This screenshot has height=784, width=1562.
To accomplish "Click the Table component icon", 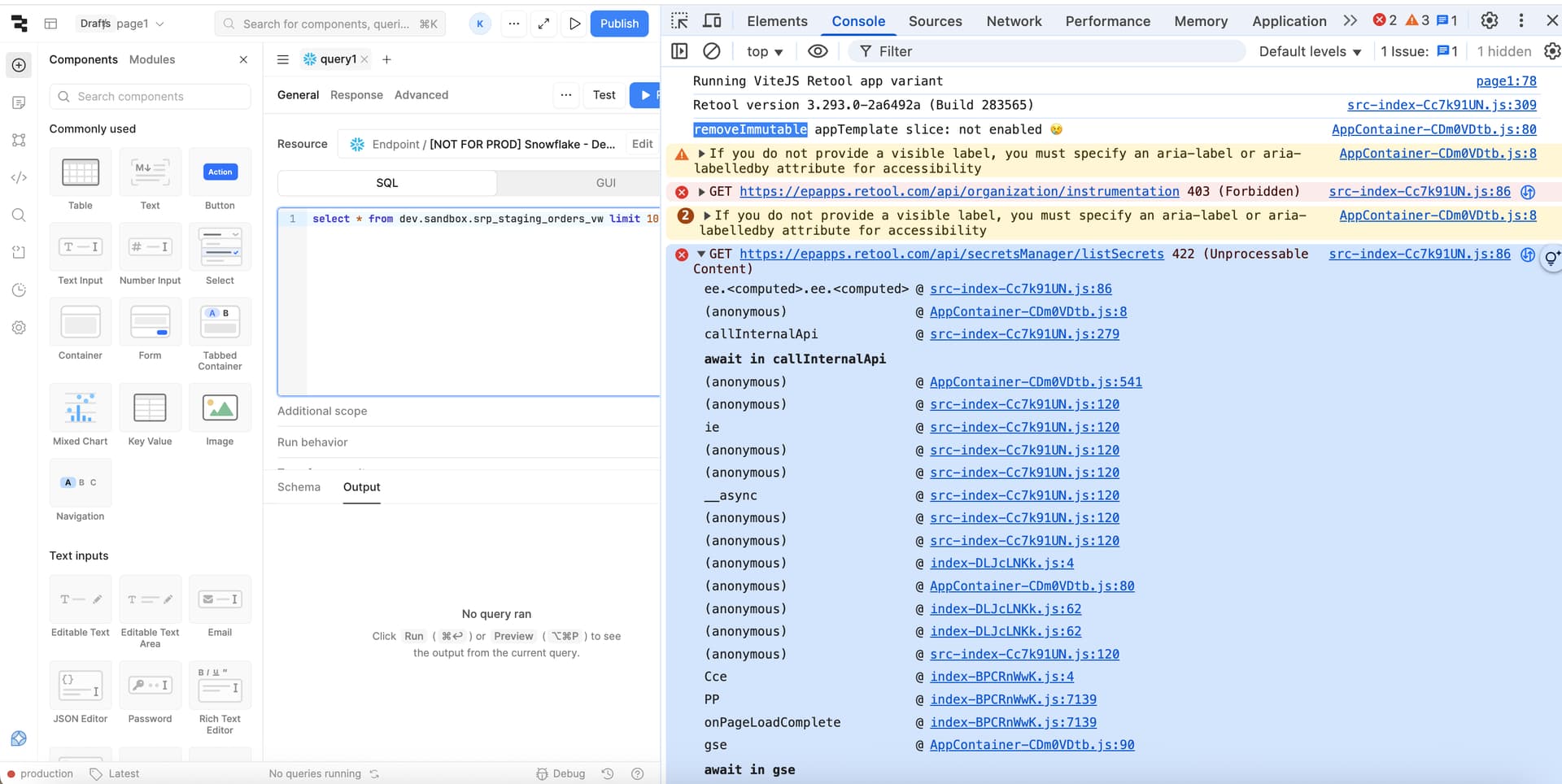I will click(81, 172).
